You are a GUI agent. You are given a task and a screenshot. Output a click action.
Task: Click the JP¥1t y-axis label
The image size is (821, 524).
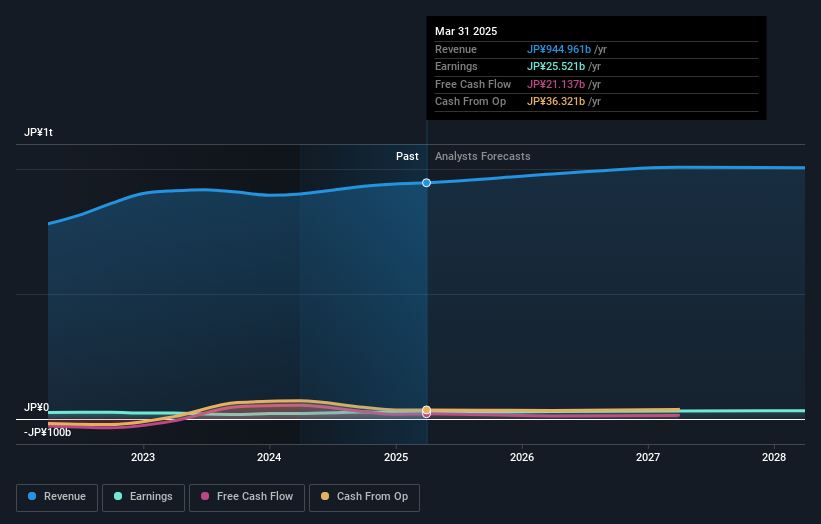tap(38, 132)
